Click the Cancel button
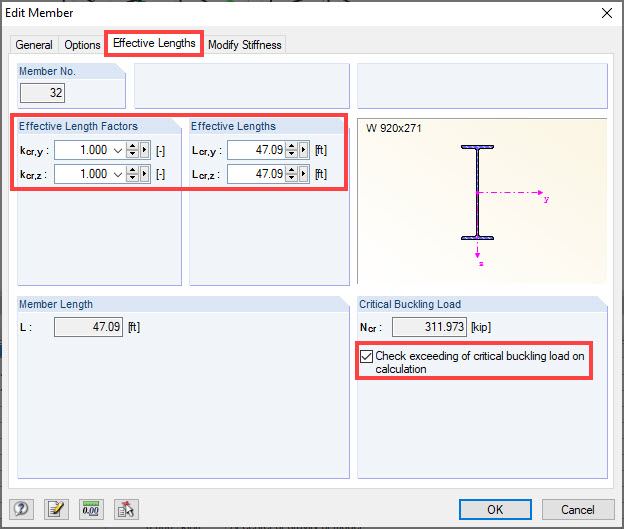The width and height of the screenshot is (624, 529). click(578, 509)
